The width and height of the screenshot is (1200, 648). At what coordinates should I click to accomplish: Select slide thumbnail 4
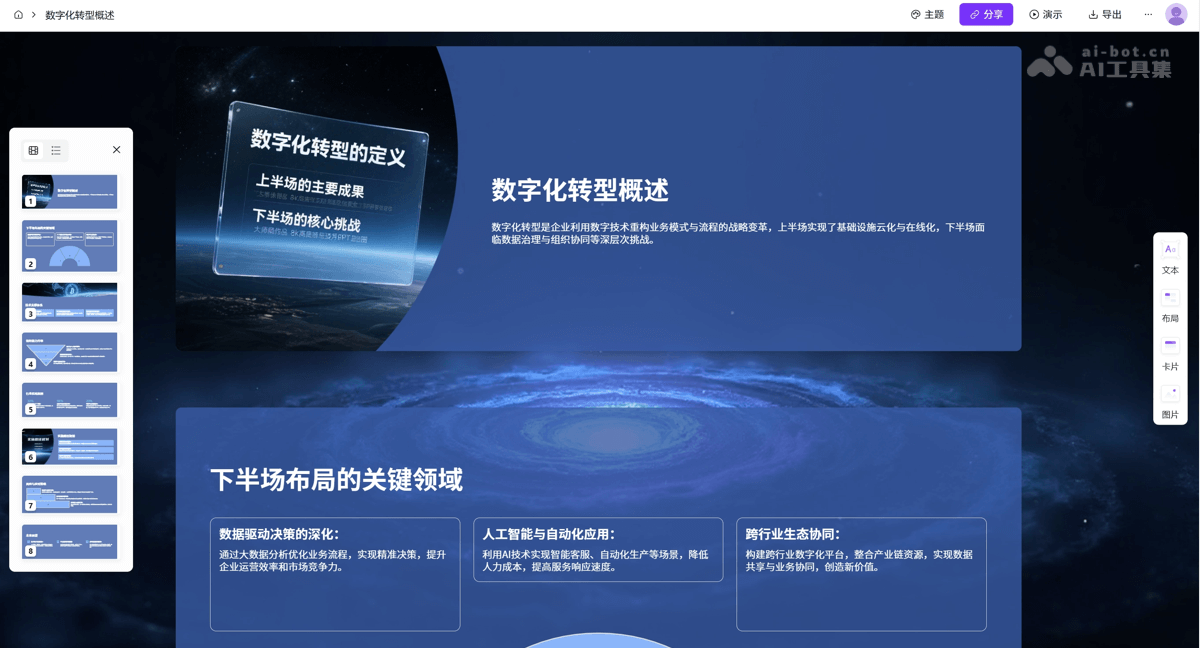click(x=70, y=352)
